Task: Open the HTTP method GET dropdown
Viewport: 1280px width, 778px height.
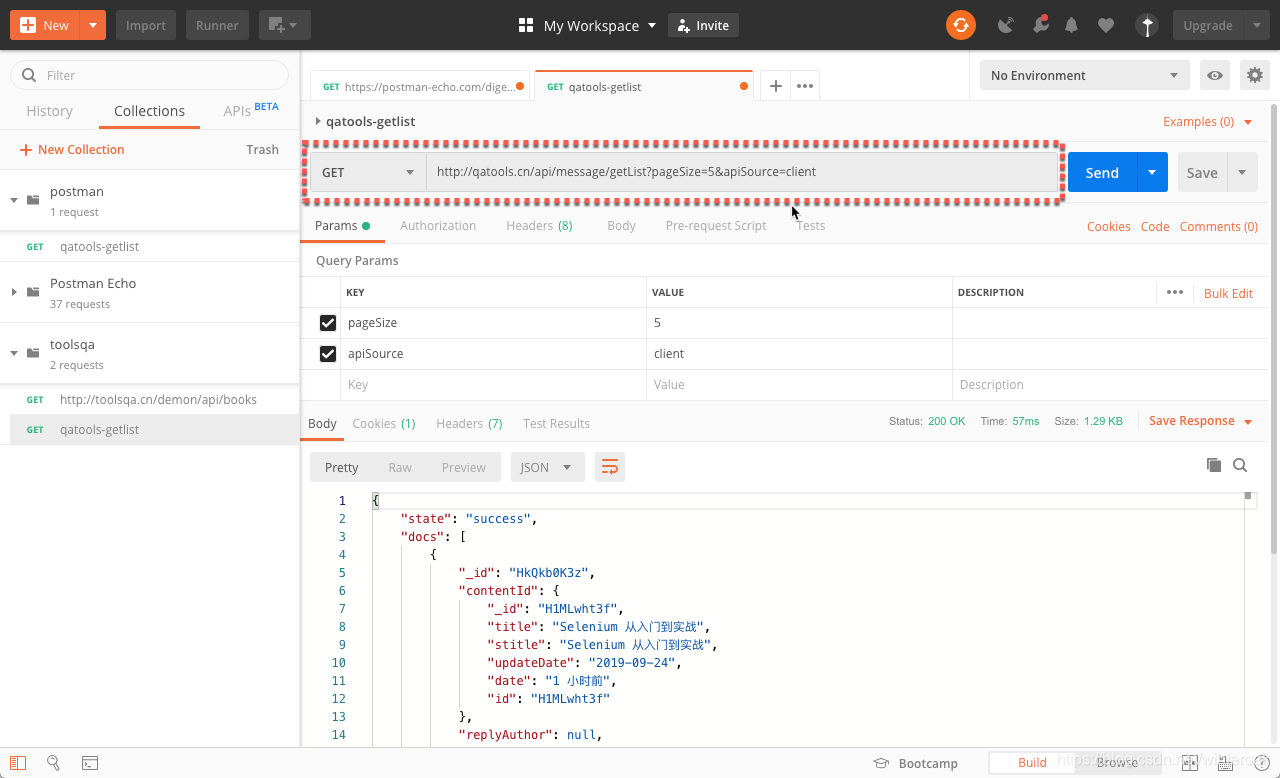Action: [368, 172]
